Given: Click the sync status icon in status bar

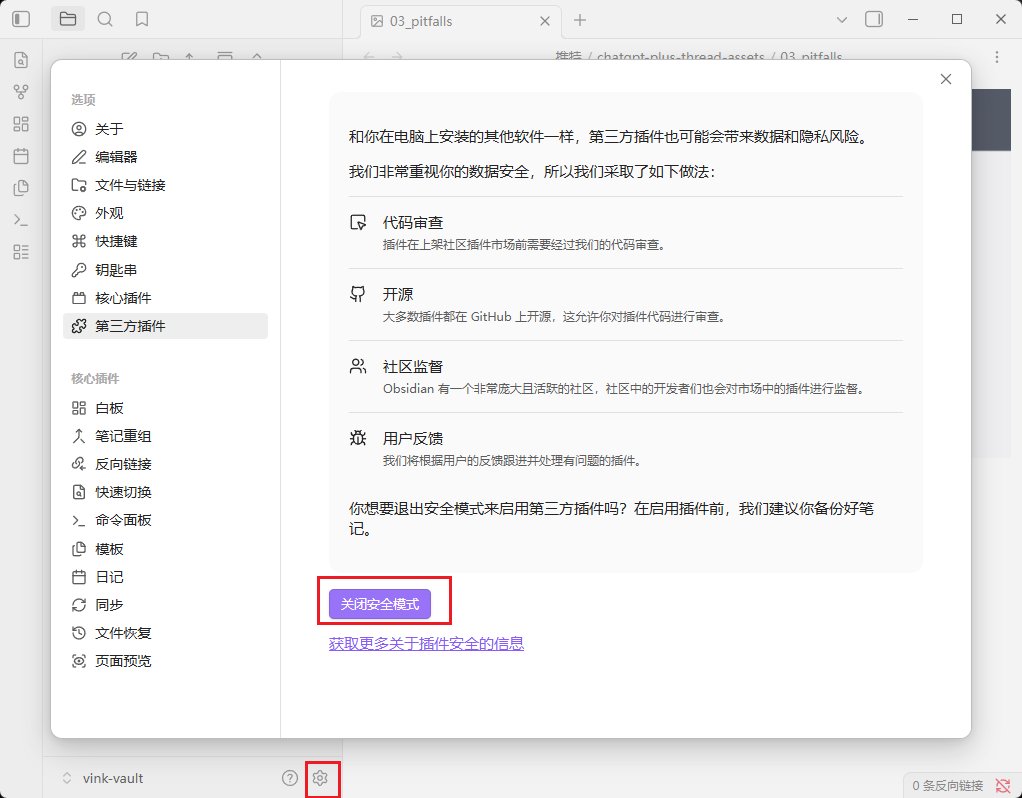Looking at the screenshot, I should tap(1003, 786).
